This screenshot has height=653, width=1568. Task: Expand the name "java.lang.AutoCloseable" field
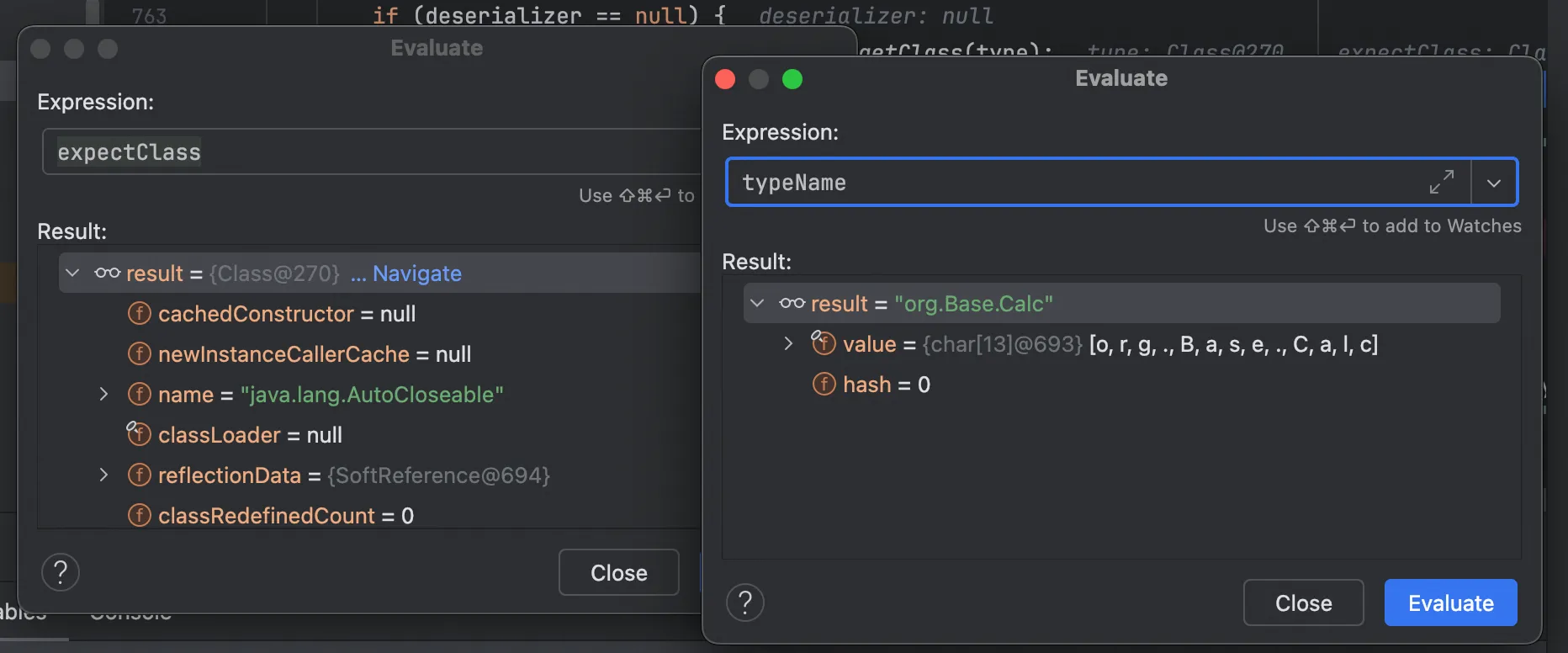click(103, 394)
